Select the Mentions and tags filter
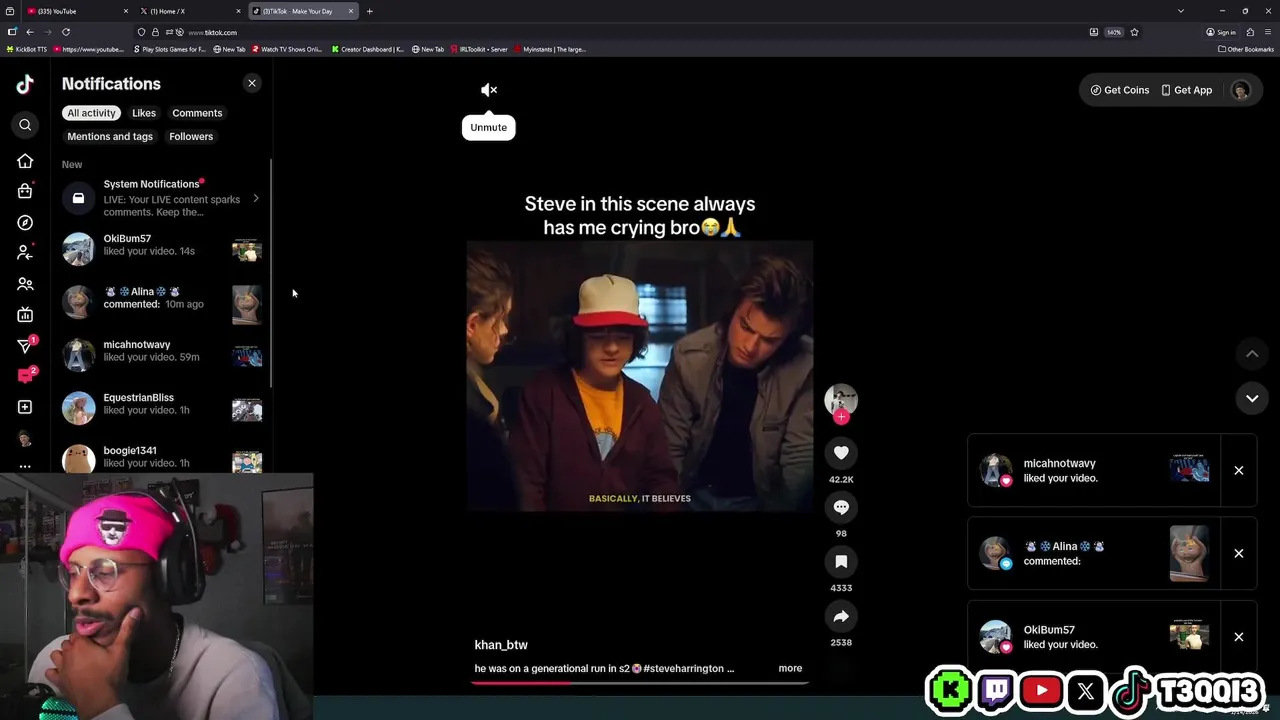 [x=110, y=136]
